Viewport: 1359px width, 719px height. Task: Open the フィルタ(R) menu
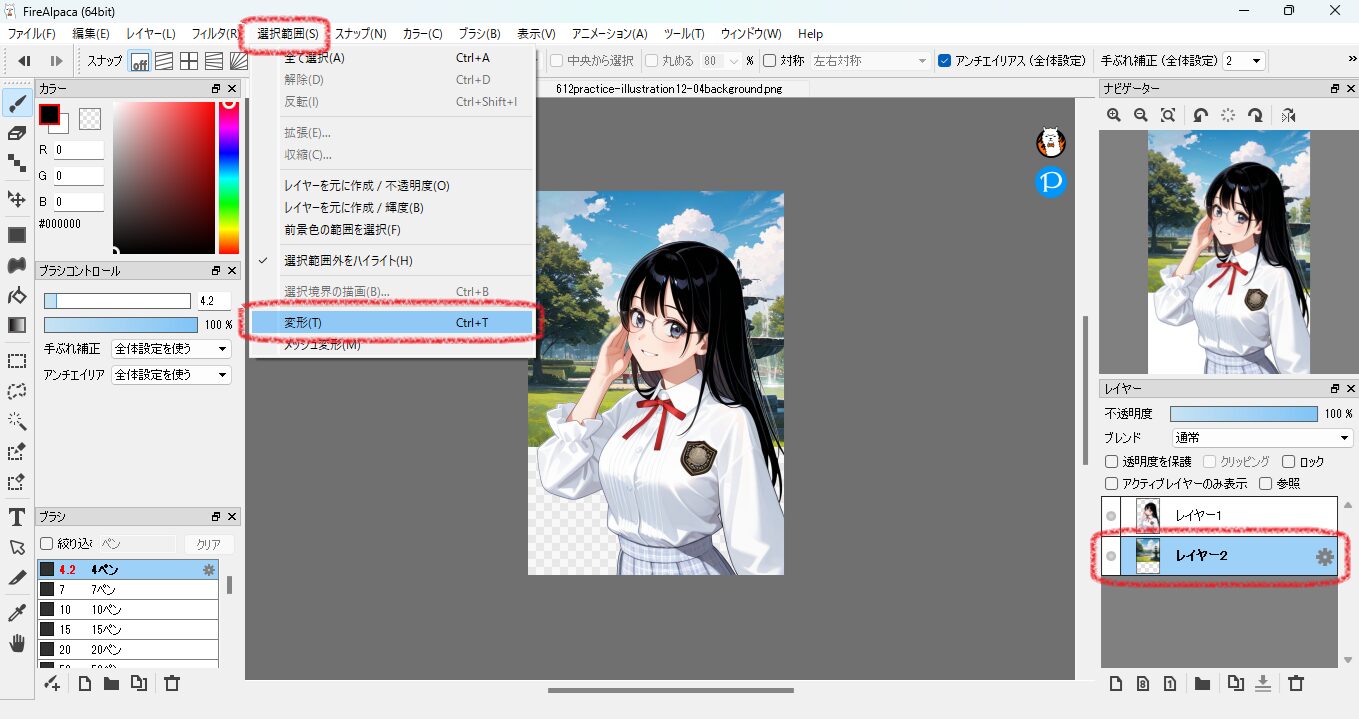[215, 34]
